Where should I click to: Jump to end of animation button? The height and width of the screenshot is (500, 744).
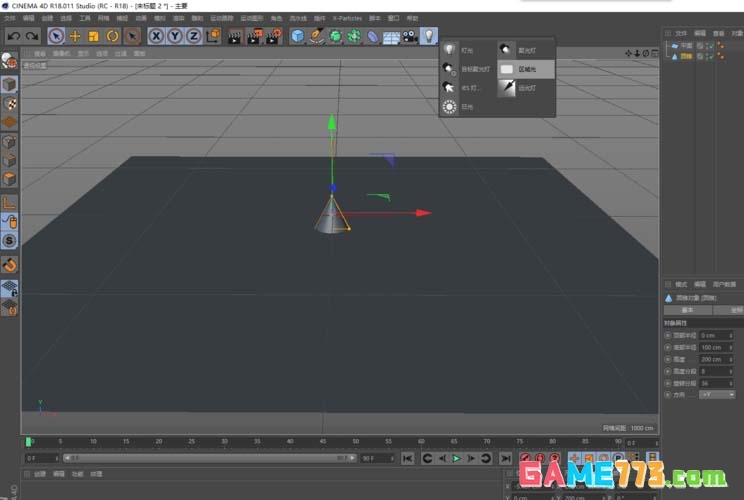coord(506,458)
